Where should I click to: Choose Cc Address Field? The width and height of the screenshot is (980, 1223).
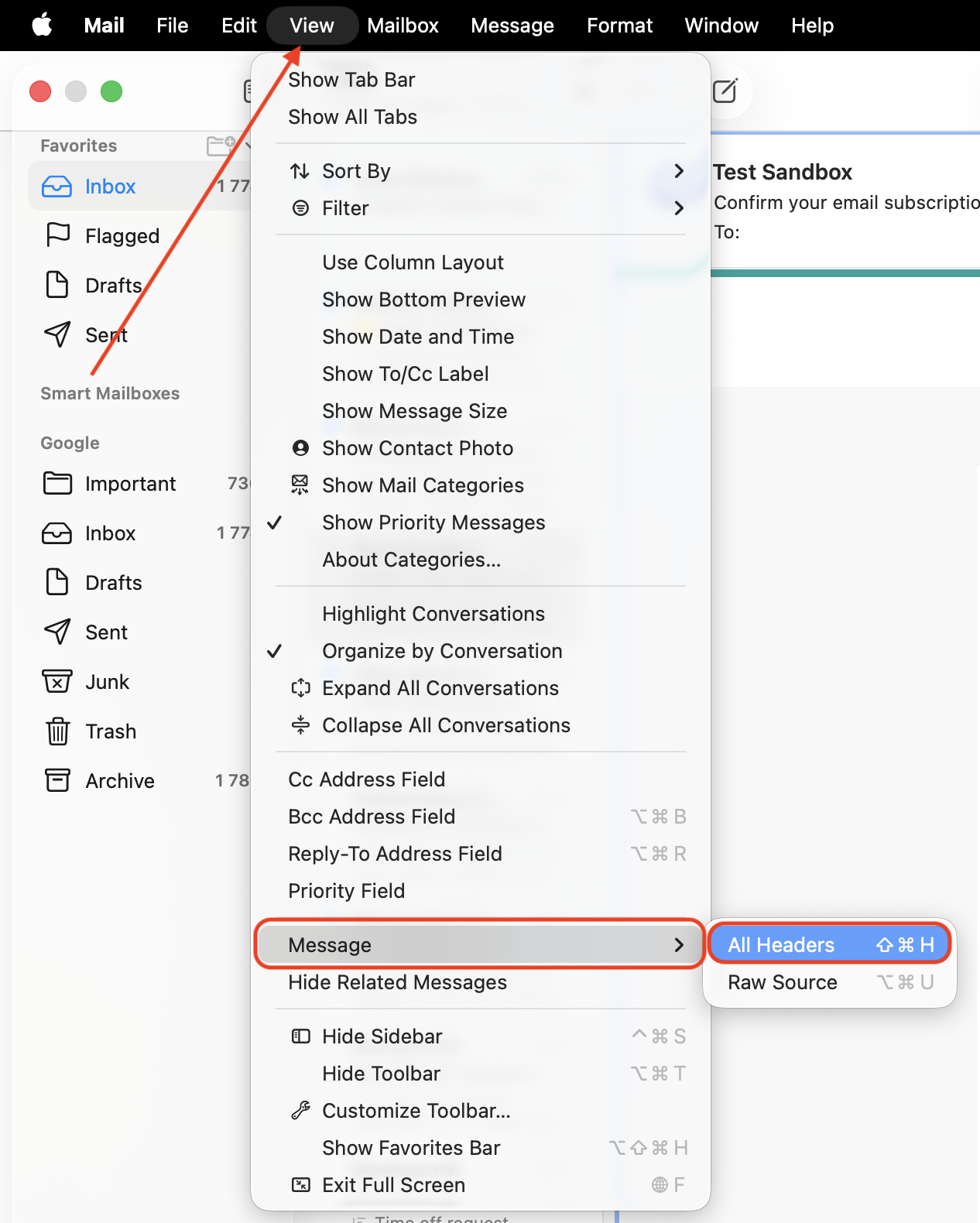pyautogui.click(x=481, y=779)
